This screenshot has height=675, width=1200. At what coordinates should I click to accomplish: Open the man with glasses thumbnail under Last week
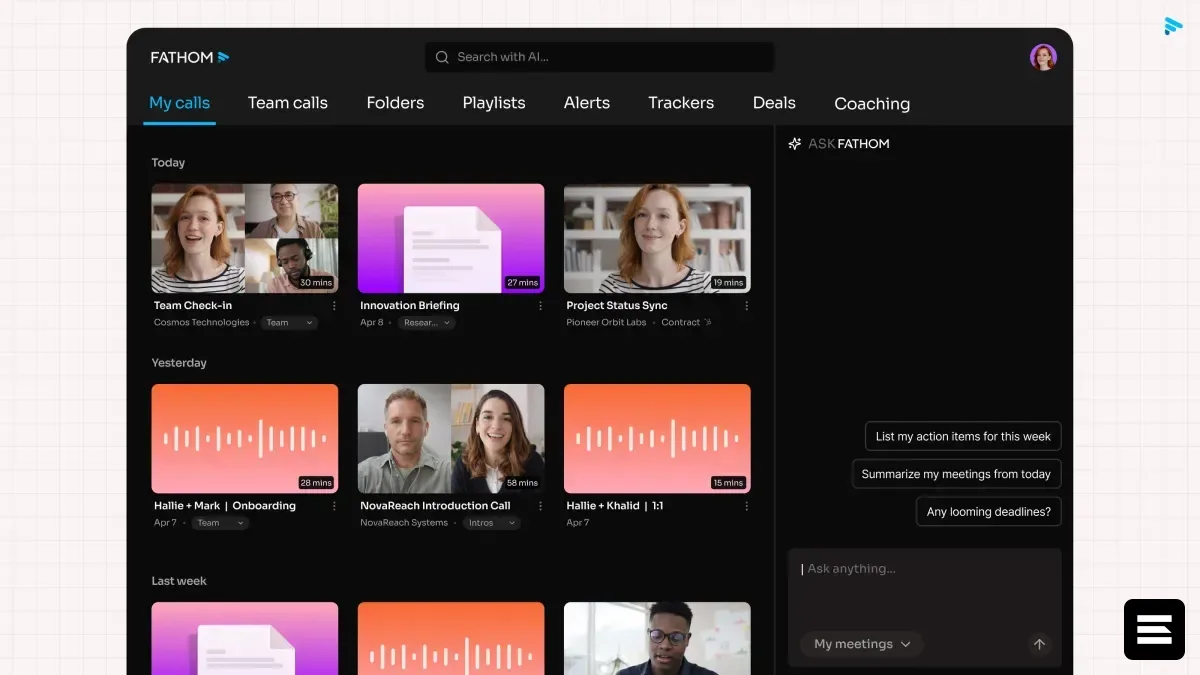click(x=657, y=638)
